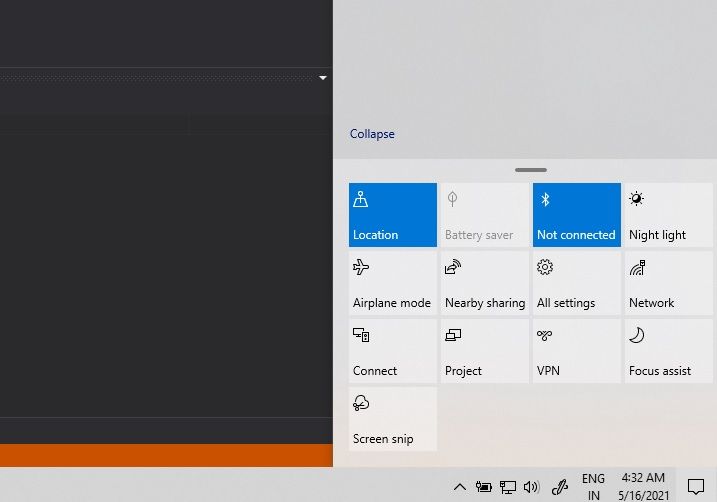Open All settings gear tile
The width and height of the screenshot is (717, 502).
pyautogui.click(x=577, y=283)
